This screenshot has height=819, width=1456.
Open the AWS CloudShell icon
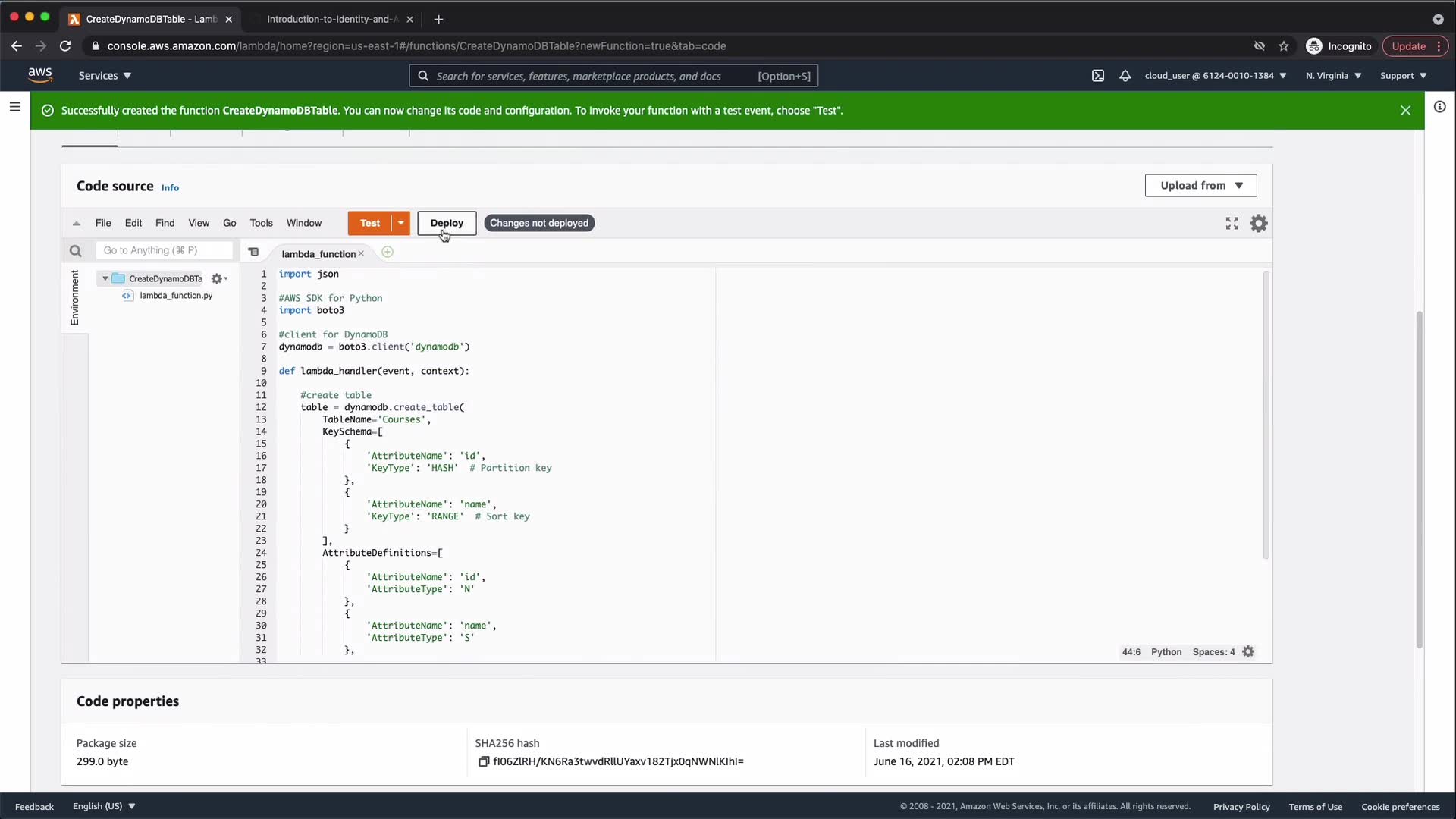pyautogui.click(x=1097, y=76)
